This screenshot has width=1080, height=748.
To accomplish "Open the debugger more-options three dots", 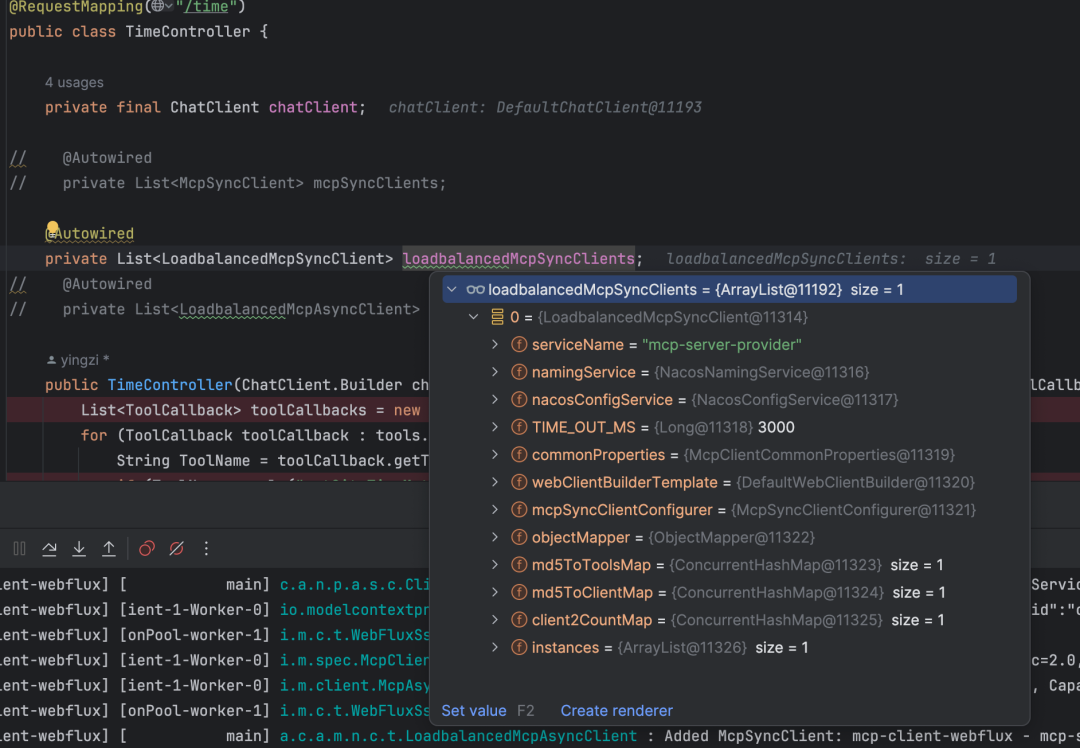I will (x=206, y=548).
